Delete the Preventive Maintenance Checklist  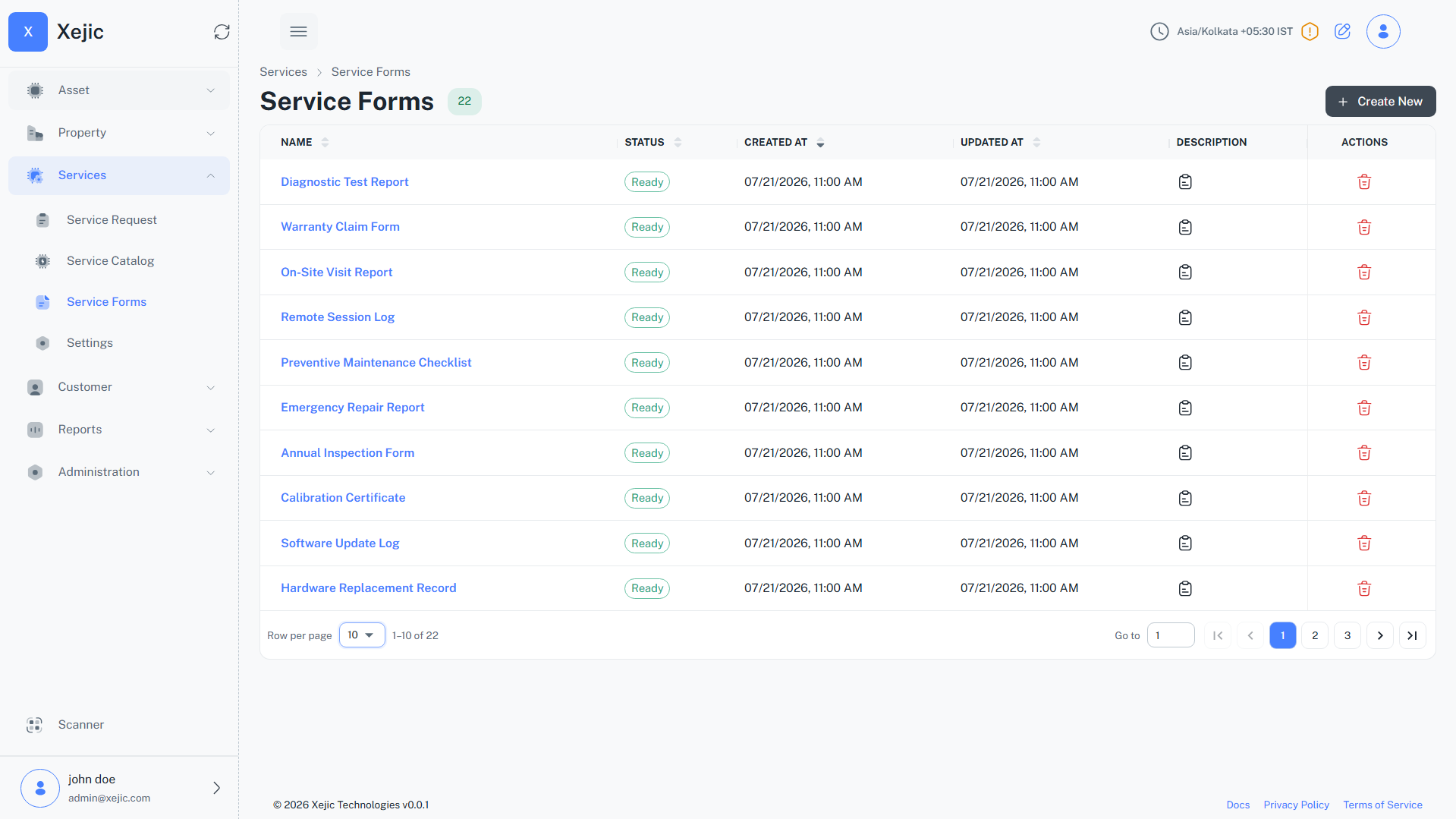point(1364,363)
